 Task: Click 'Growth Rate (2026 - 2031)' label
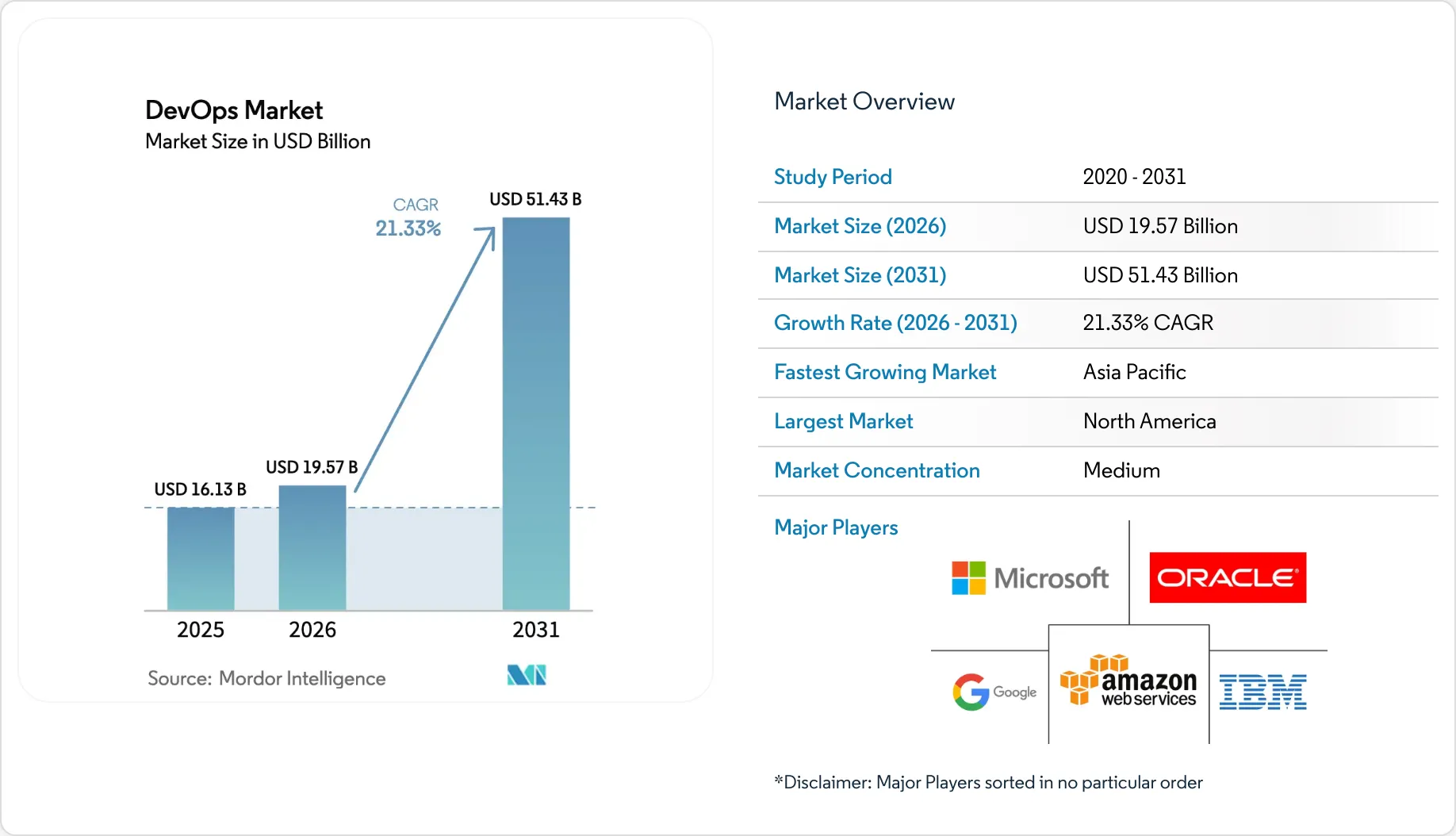[x=895, y=323]
